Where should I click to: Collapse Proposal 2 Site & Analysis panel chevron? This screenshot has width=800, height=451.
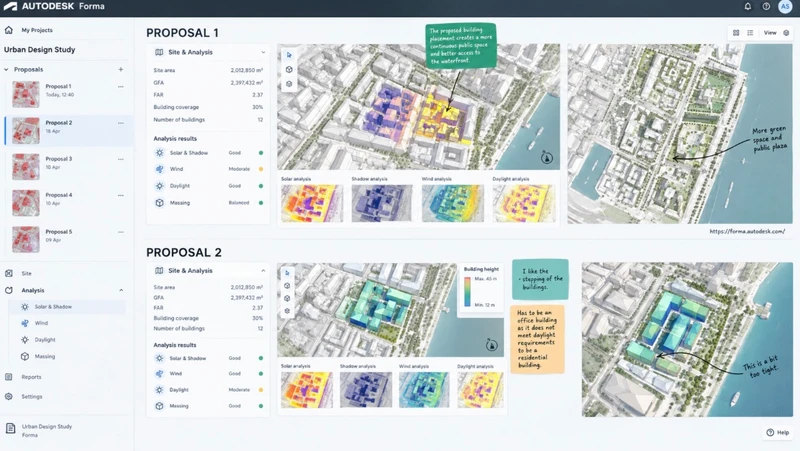(x=263, y=271)
